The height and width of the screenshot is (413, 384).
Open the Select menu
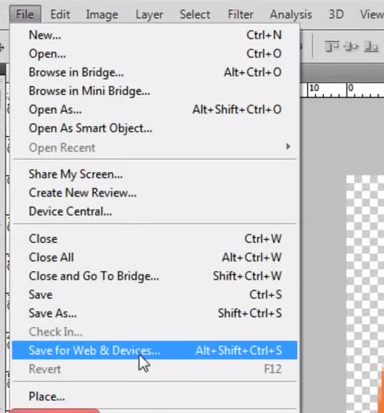point(195,14)
